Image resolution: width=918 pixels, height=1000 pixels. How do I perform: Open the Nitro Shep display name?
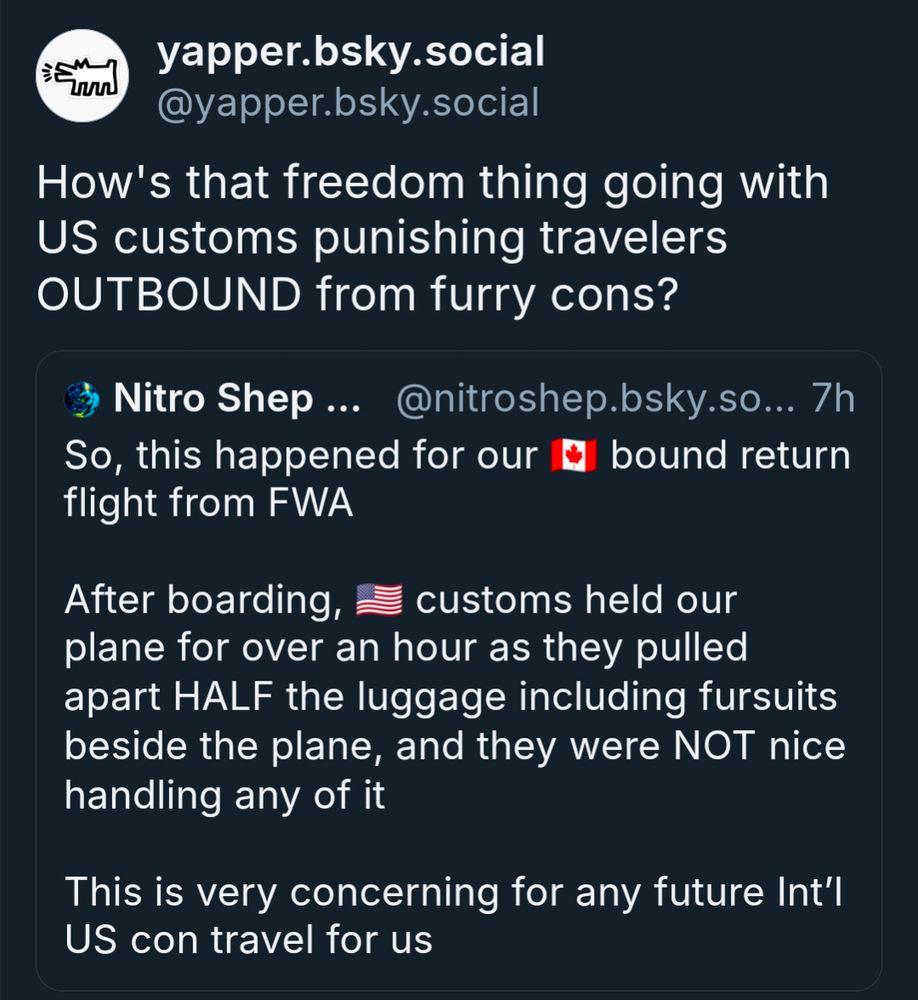pos(237,399)
